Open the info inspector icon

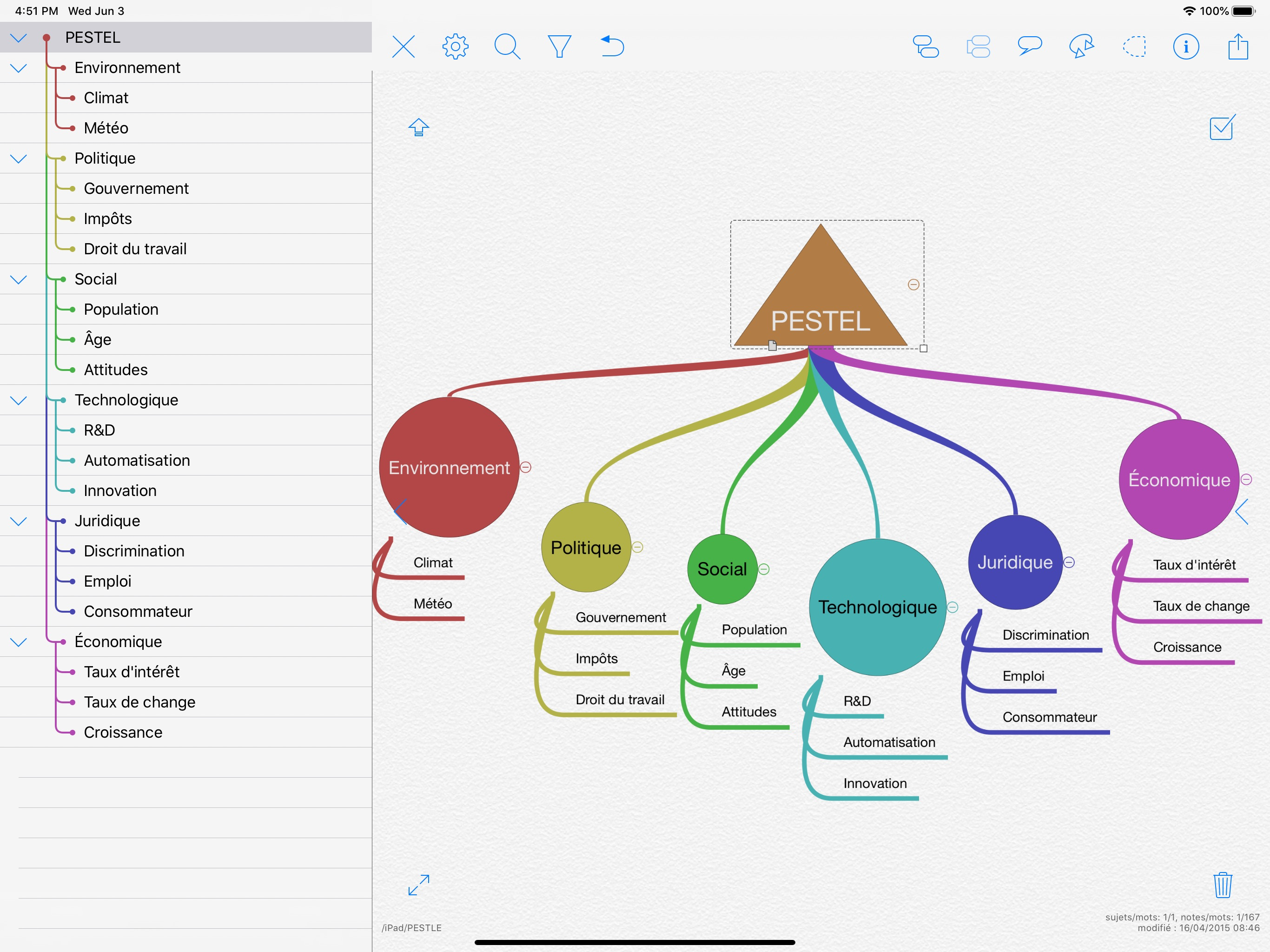(x=1185, y=46)
